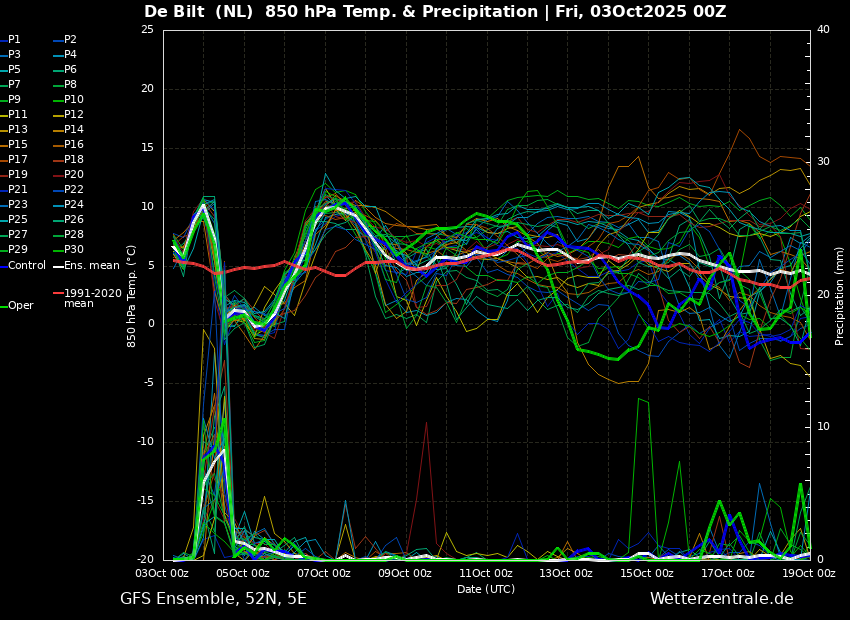The image size is (850, 620).
Task: Click the '09Oct 00z' date label
Action: (x=406, y=573)
